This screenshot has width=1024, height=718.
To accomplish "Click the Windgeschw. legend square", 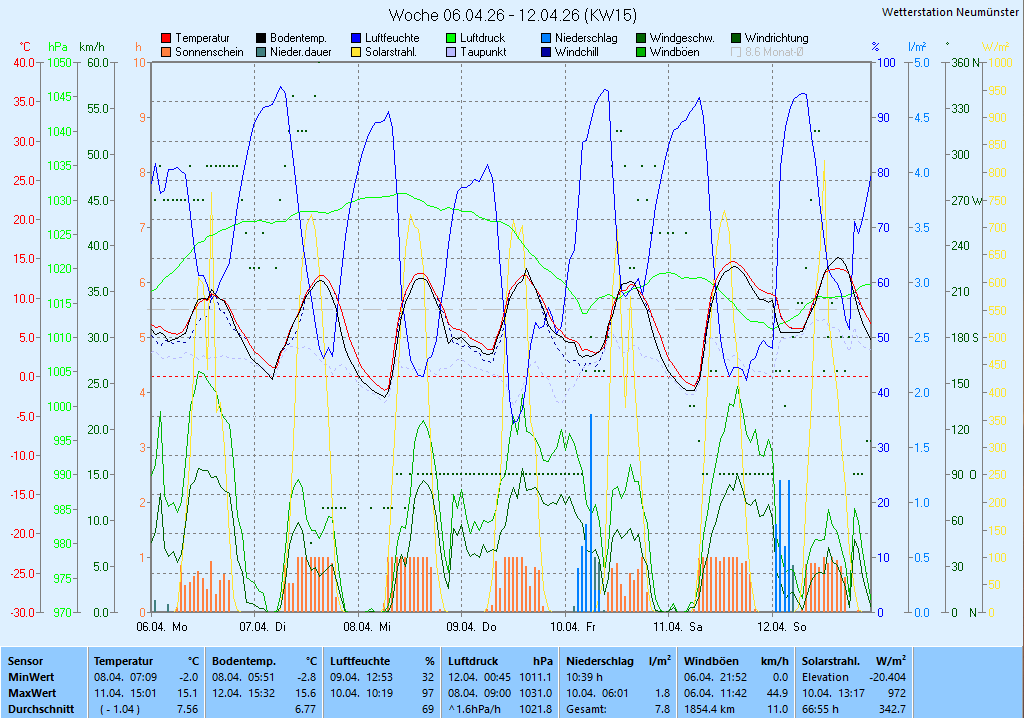I will coord(641,38).
